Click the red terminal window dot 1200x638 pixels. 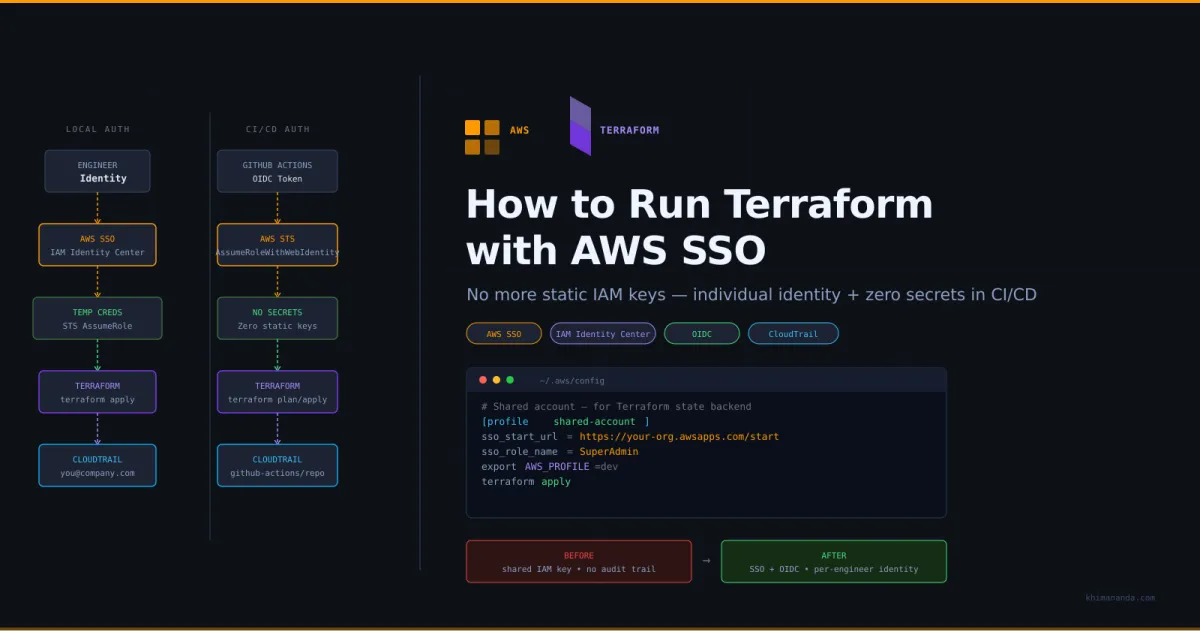(x=483, y=380)
